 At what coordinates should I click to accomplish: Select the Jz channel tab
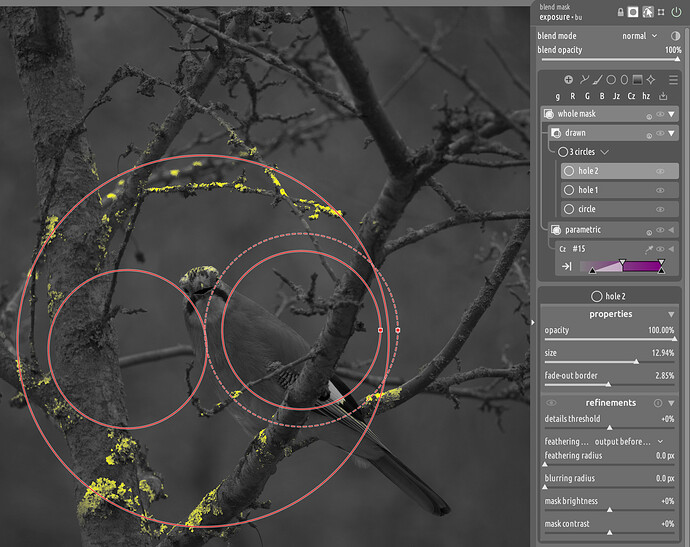pyautogui.click(x=617, y=96)
